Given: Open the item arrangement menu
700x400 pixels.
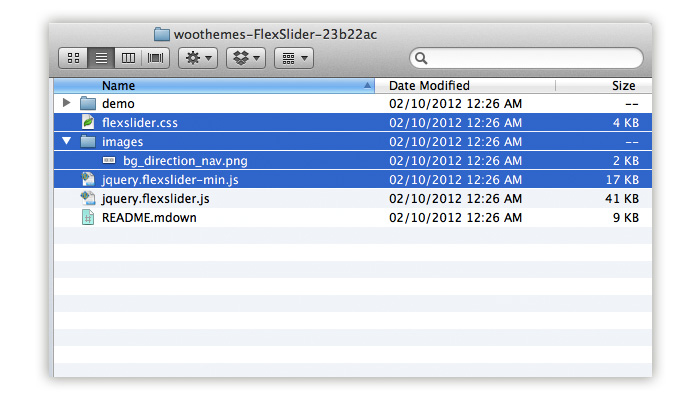Looking at the screenshot, I should 294,58.
